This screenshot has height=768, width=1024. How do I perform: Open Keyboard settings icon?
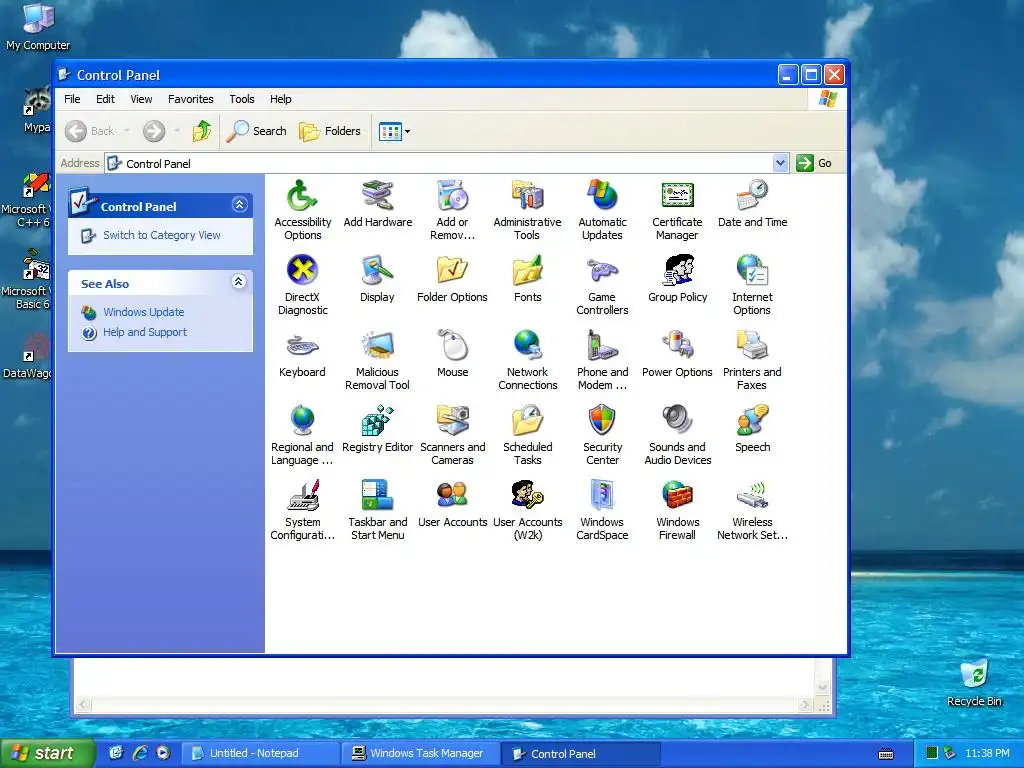tap(302, 353)
